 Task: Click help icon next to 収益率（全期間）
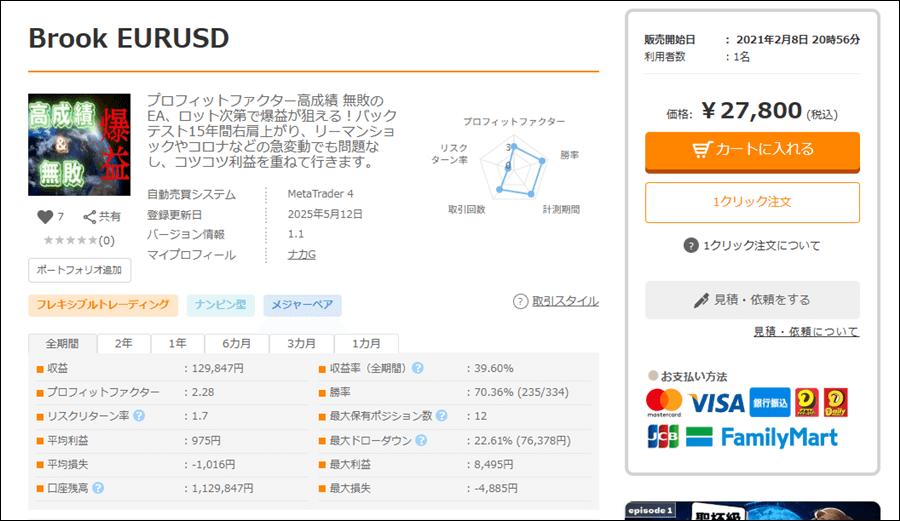tap(417, 368)
